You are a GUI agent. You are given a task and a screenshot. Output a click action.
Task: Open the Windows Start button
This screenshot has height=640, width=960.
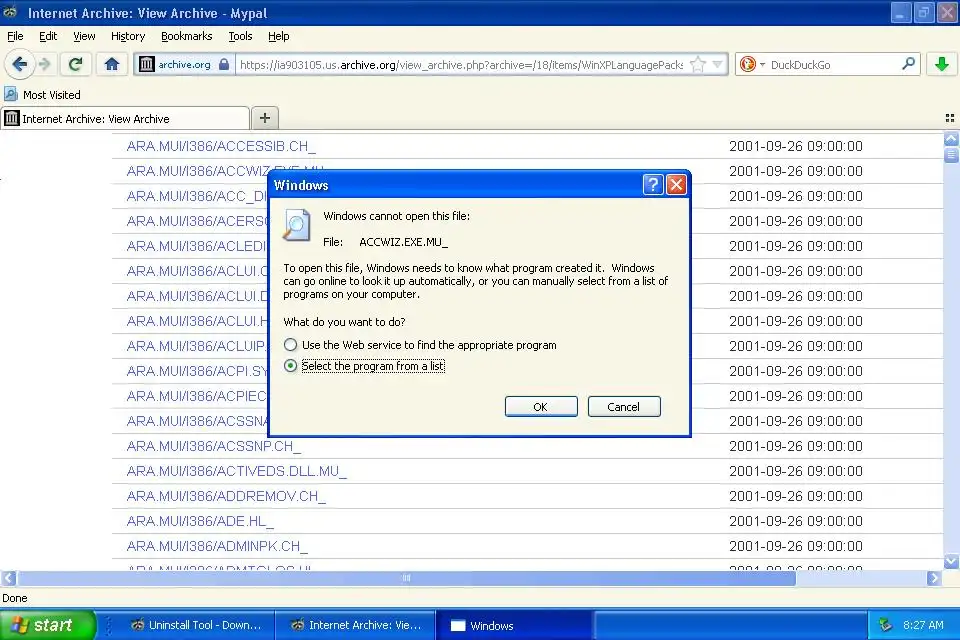(48, 625)
